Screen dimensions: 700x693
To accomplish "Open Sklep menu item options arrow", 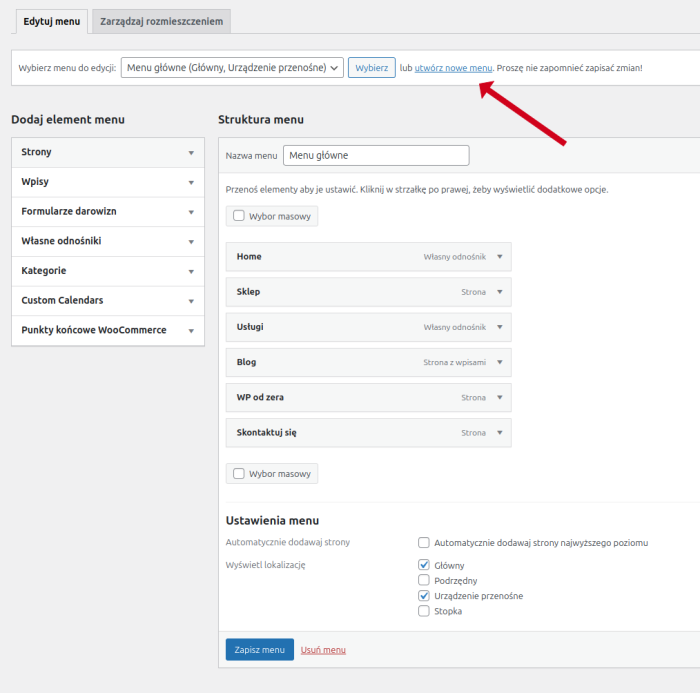I will pyautogui.click(x=499, y=292).
